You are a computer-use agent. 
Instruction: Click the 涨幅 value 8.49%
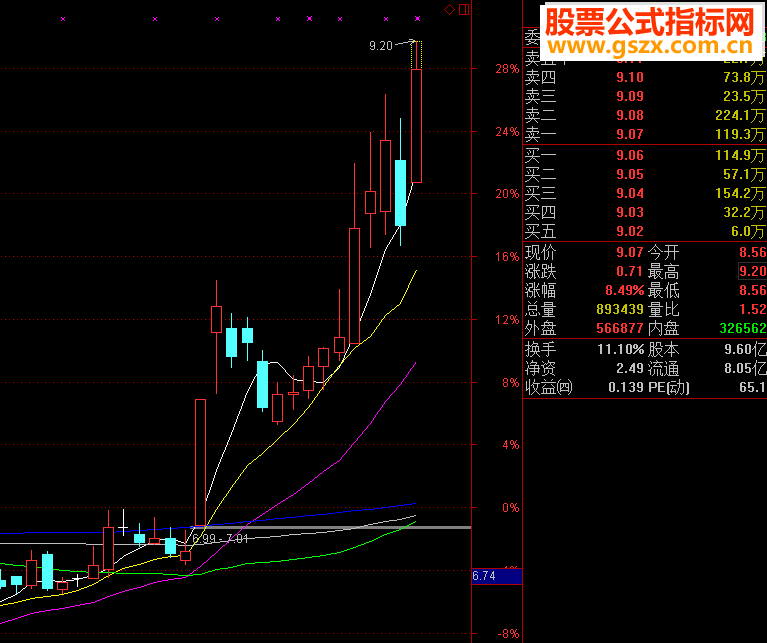[625, 290]
